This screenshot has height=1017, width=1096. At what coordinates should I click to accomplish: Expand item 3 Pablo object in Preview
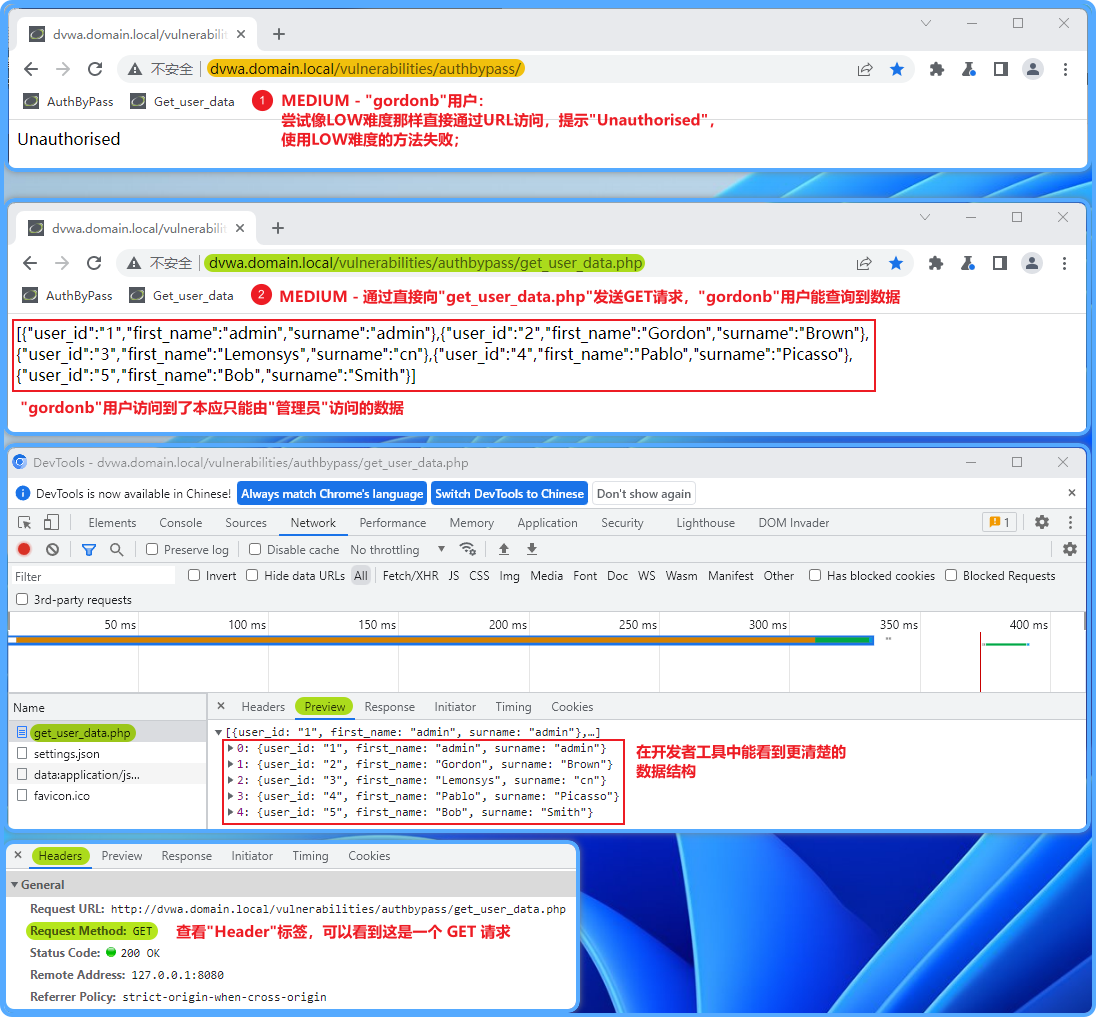(231, 796)
